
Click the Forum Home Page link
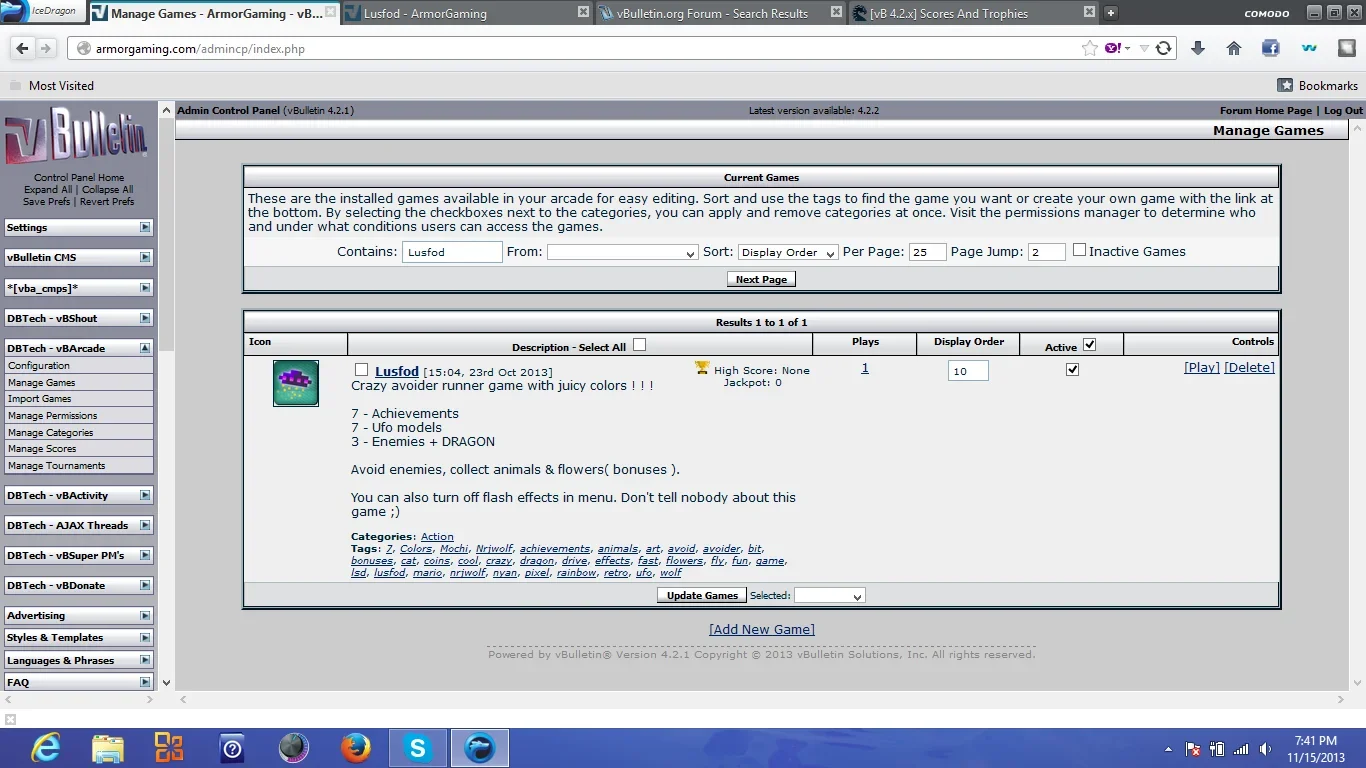(1265, 110)
